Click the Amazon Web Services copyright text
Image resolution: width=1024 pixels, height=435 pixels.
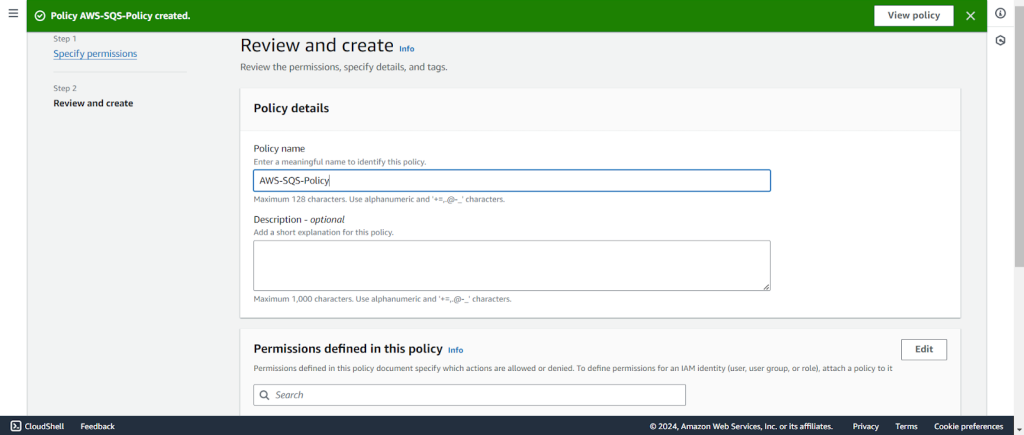(x=741, y=427)
